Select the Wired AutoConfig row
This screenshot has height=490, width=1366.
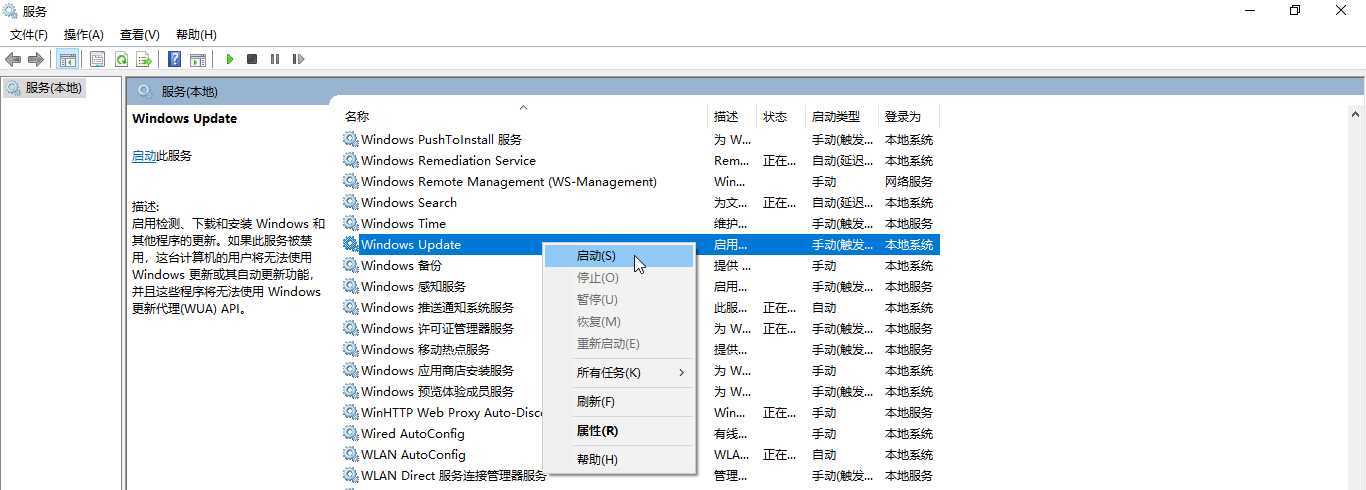pyautogui.click(x=639, y=433)
